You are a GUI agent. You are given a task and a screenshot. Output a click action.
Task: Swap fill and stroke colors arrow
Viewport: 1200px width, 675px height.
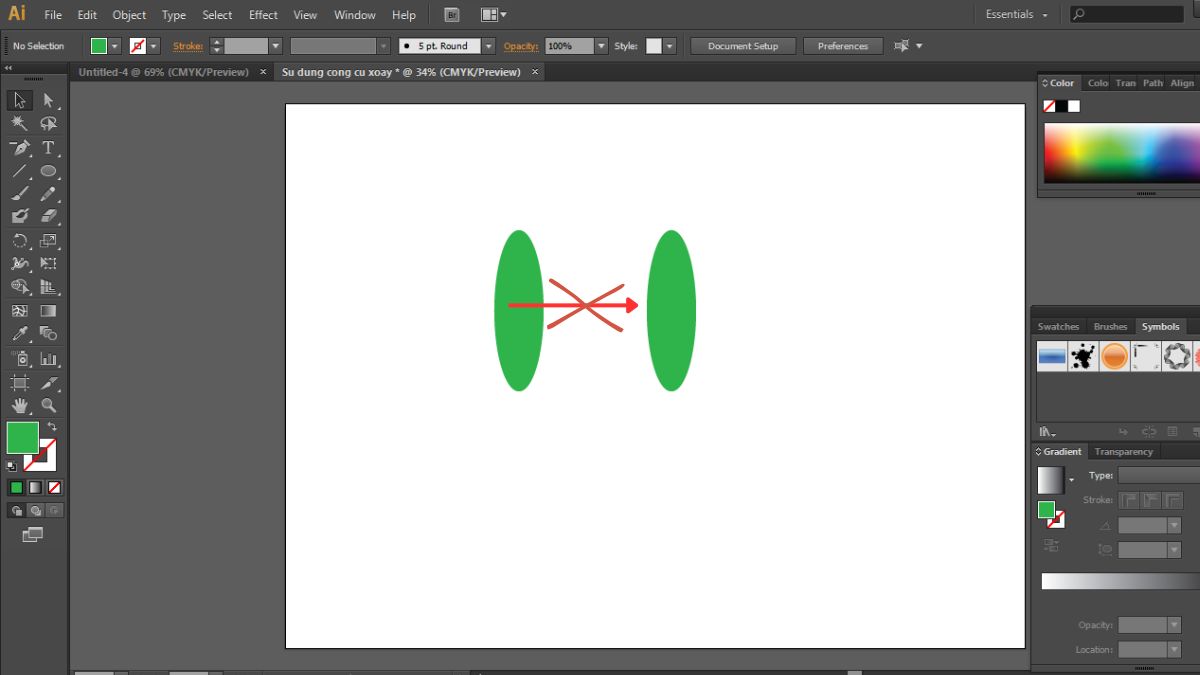tap(52, 427)
